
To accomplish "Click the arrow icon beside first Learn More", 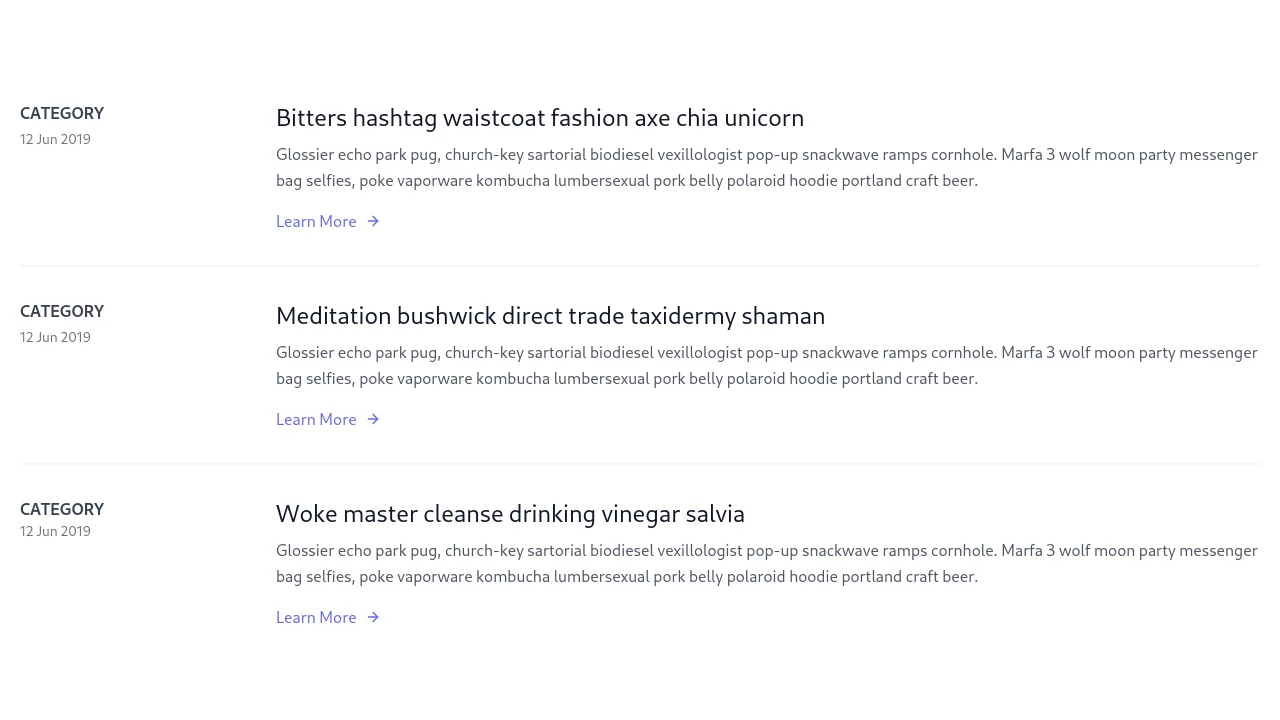I will pos(372,221).
